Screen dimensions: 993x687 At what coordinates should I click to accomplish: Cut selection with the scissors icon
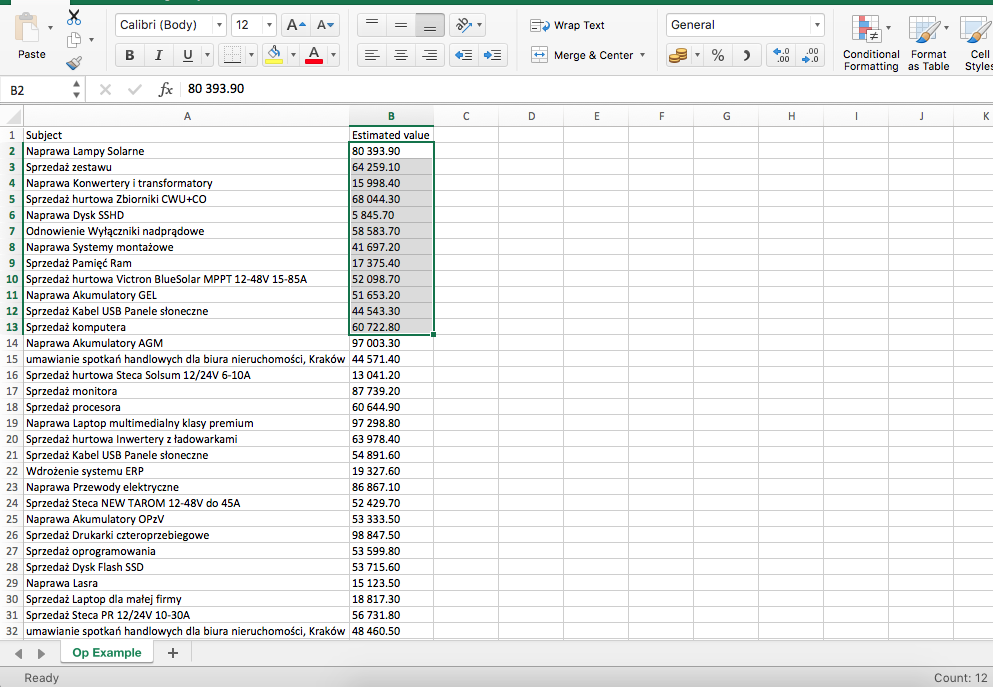click(74, 17)
